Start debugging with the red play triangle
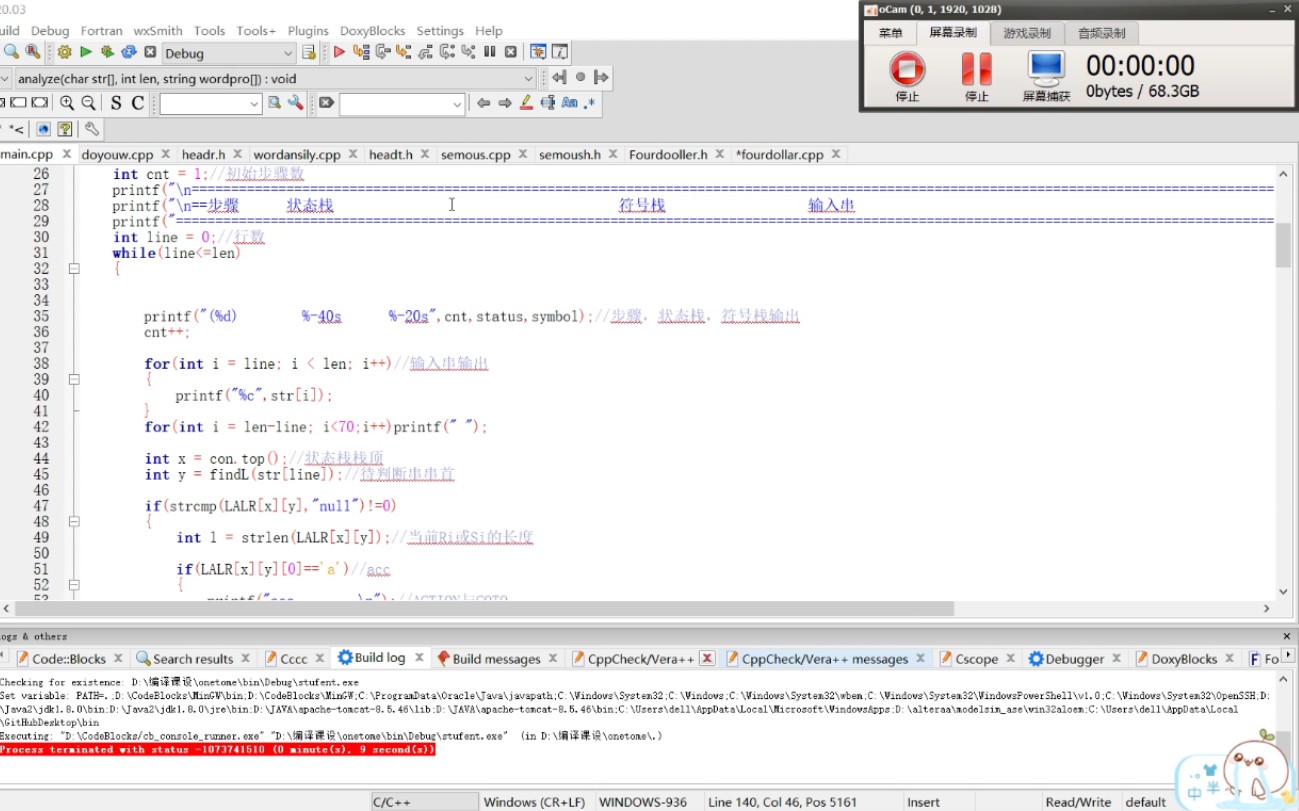Viewport: 1299px width, 811px height. 339,52
